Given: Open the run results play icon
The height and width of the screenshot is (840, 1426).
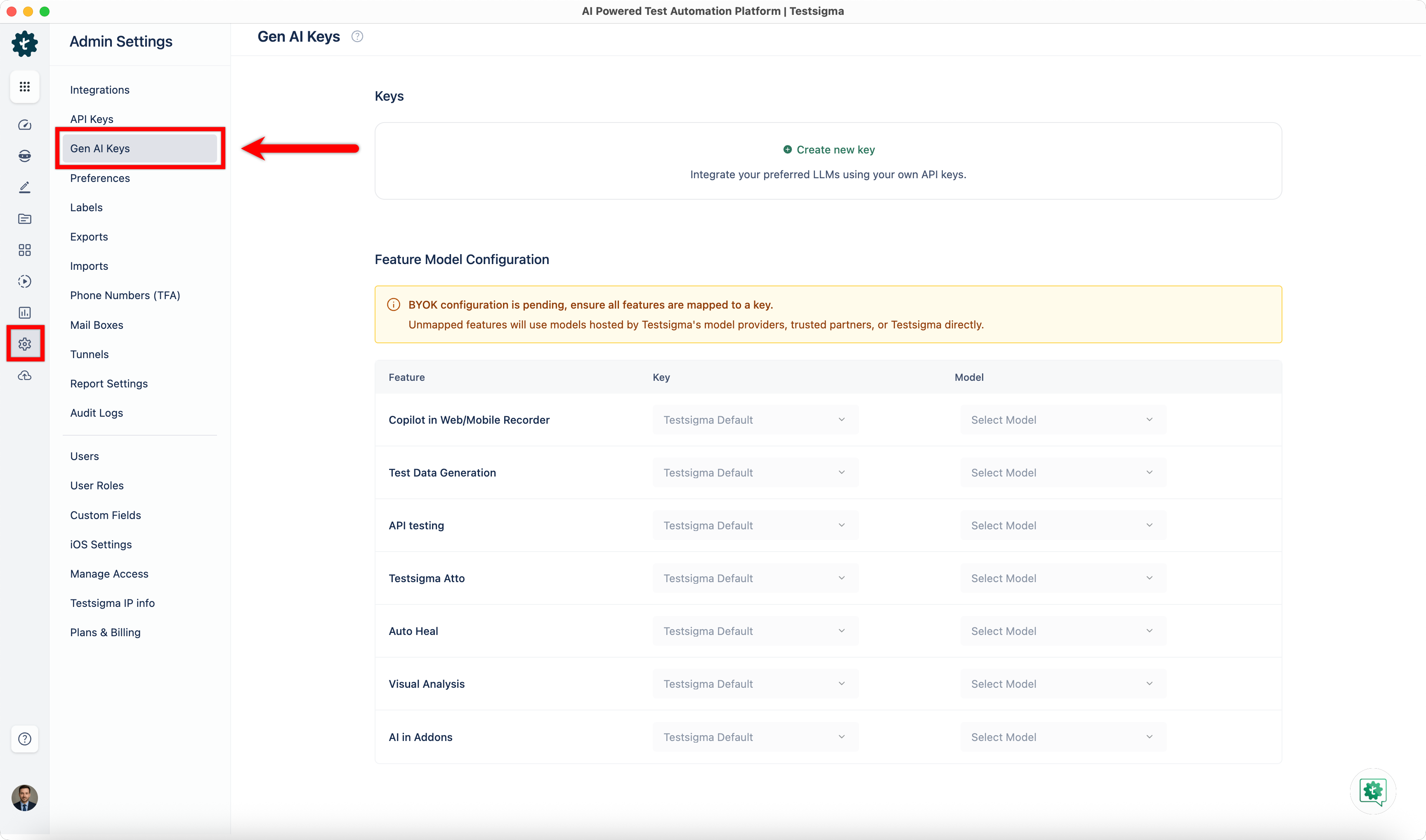Looking at the screenshot, I should (24, 281).
